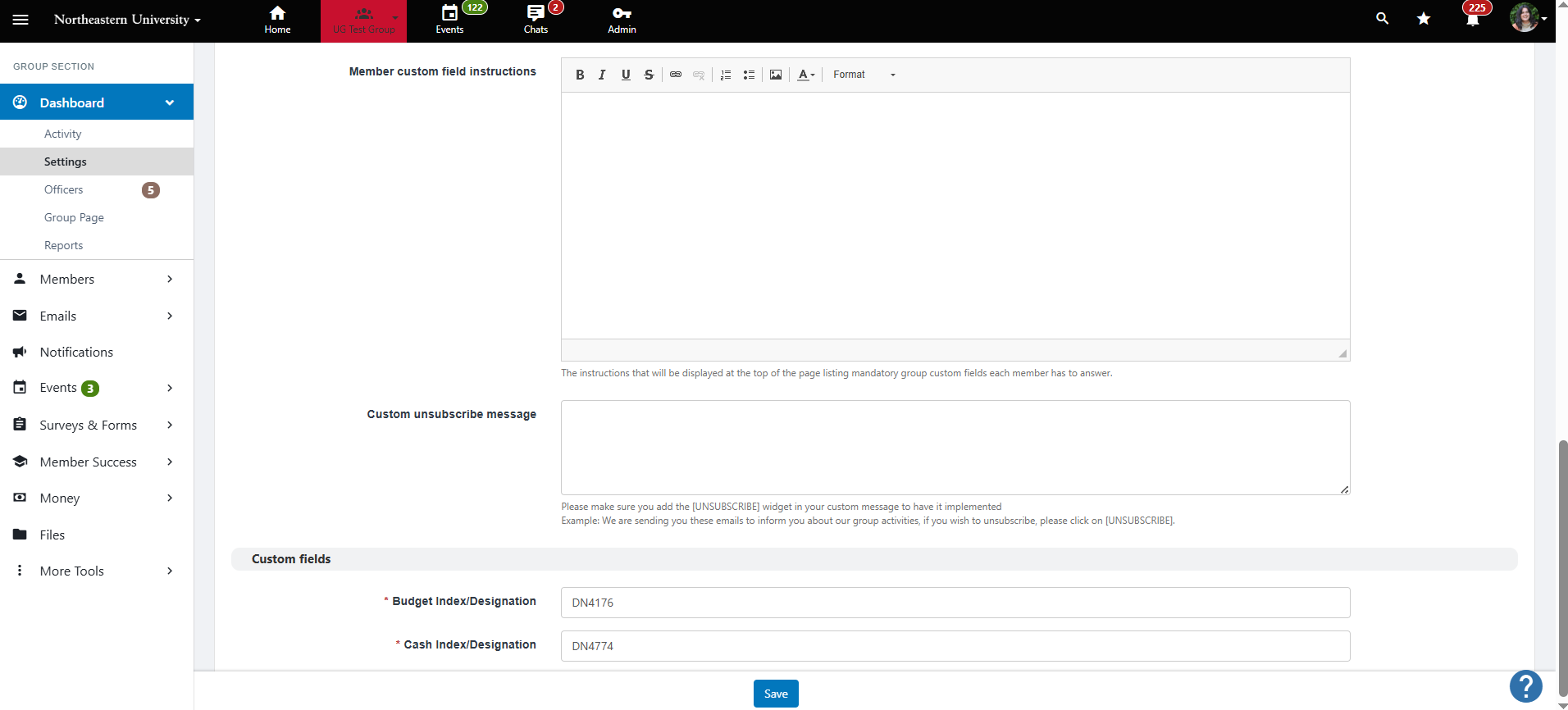Insert a link in the editor

tap(676, 75)
